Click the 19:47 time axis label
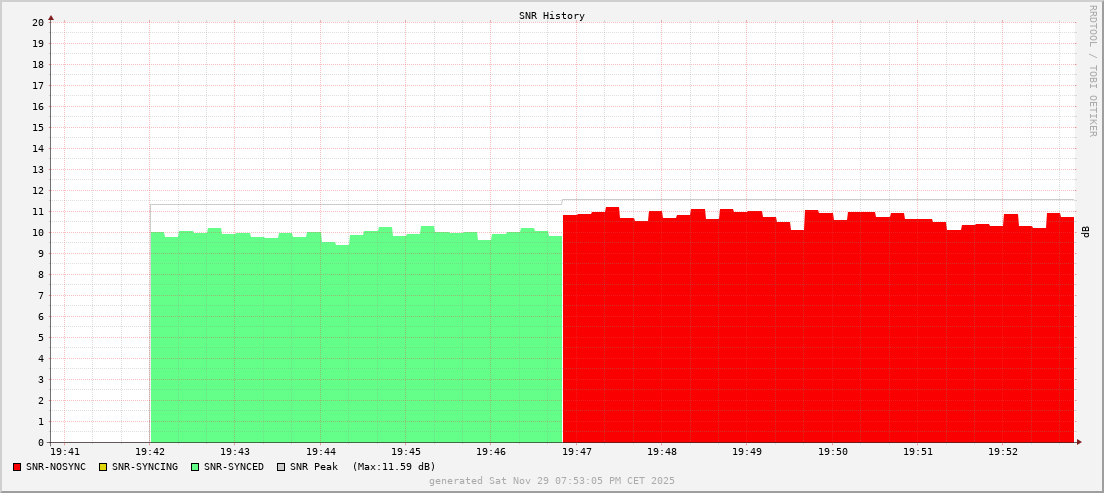Screen dimensions: 1104x493 pyautogui.click(x=576, y=452)
